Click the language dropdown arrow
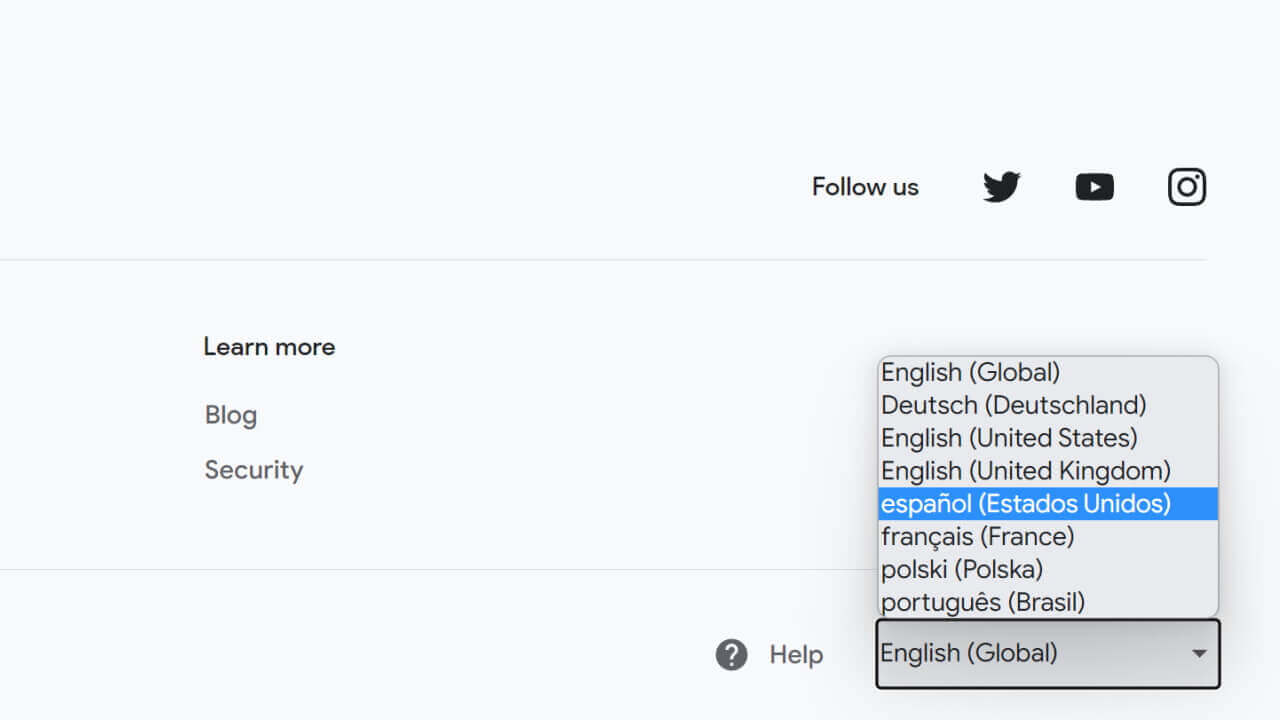 click(x=1199, y=654)
